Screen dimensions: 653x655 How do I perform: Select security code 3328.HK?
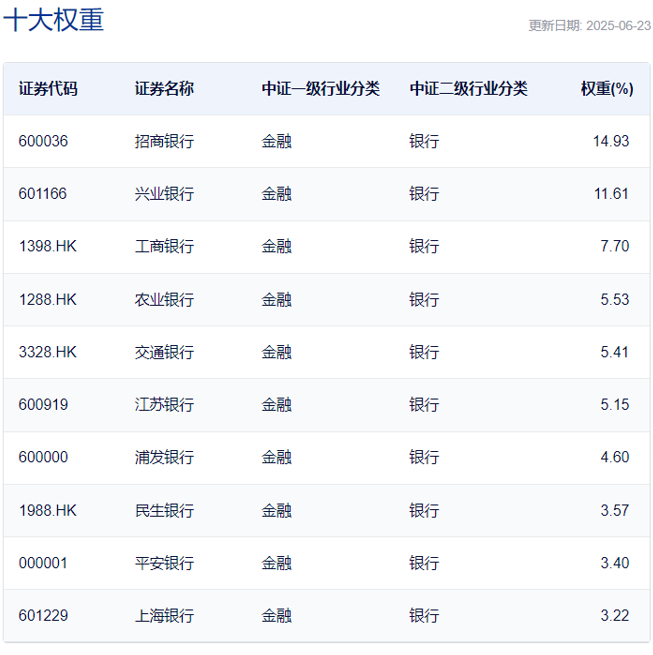(48, 352)
